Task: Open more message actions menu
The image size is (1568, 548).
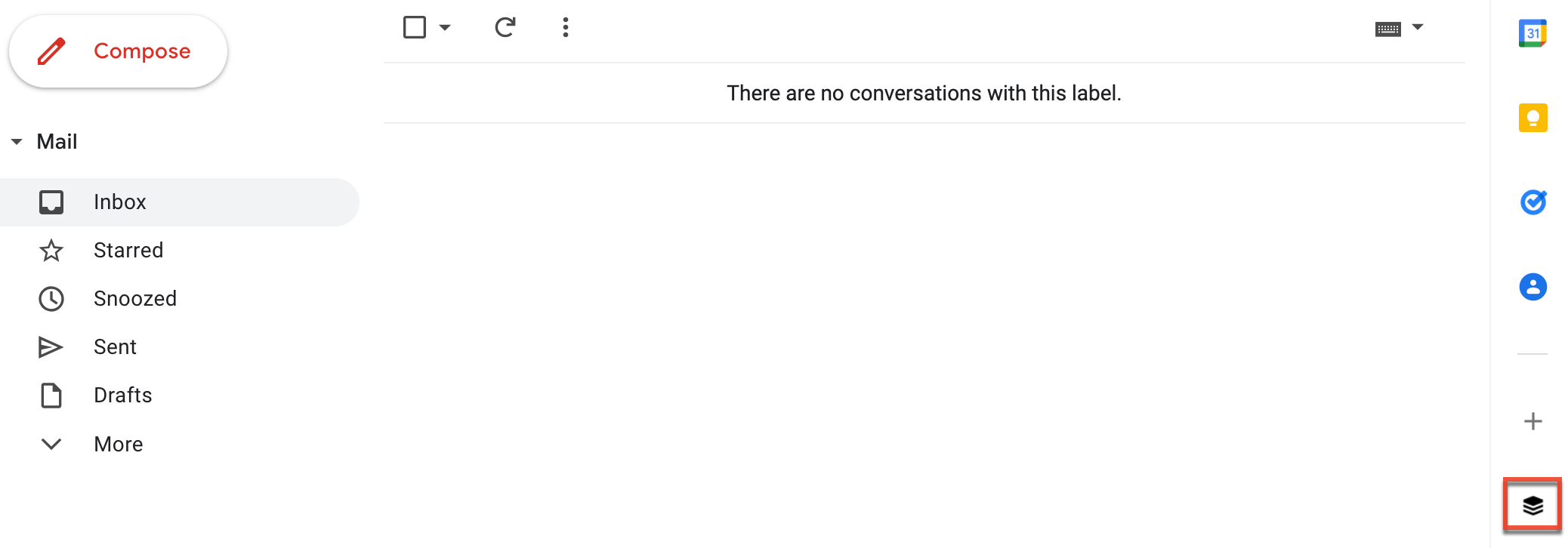Action: [565, 27]
